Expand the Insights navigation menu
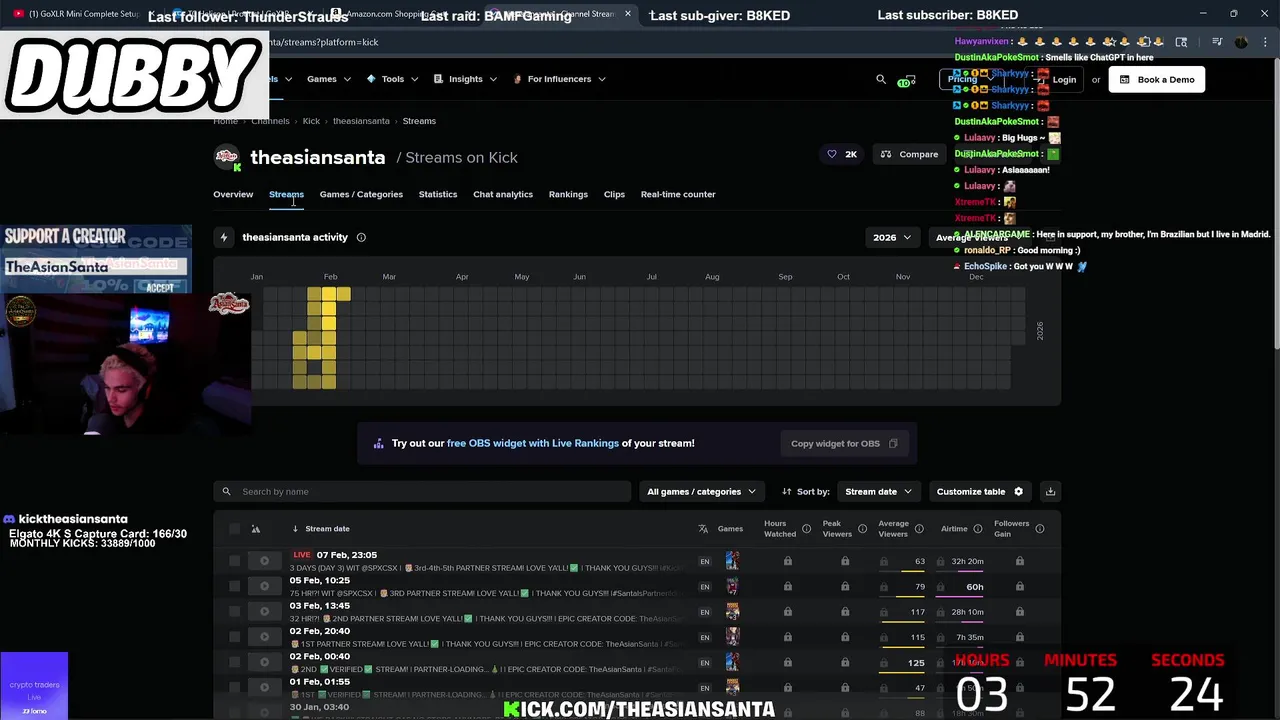 [465, 79]
